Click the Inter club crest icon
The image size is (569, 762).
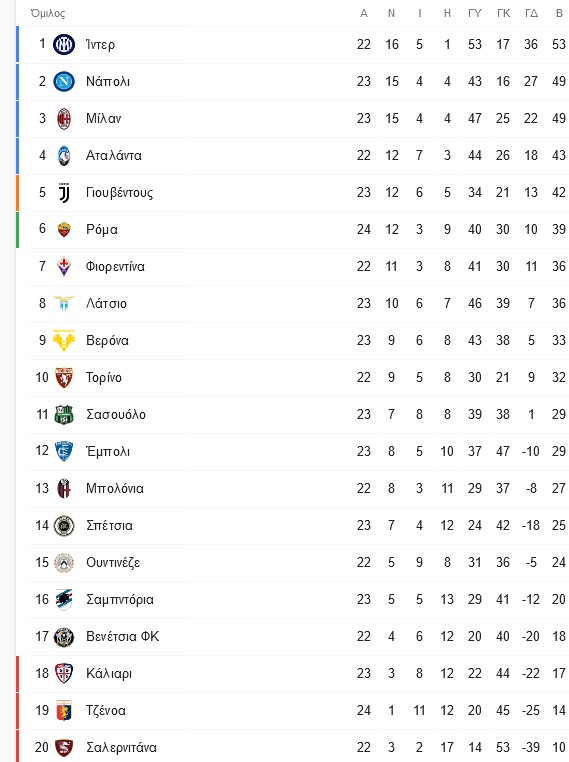tap(64, 45)
